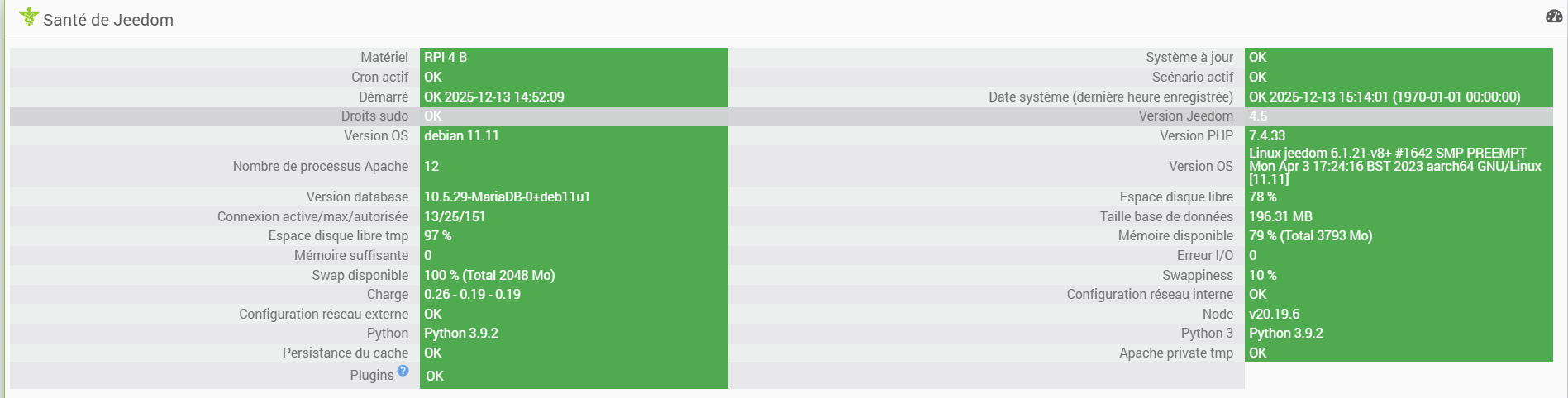The height and width of the screenshot is (398, 1568).
Task: Click the MariaDB version database value
Action: [x=507, y=197]
